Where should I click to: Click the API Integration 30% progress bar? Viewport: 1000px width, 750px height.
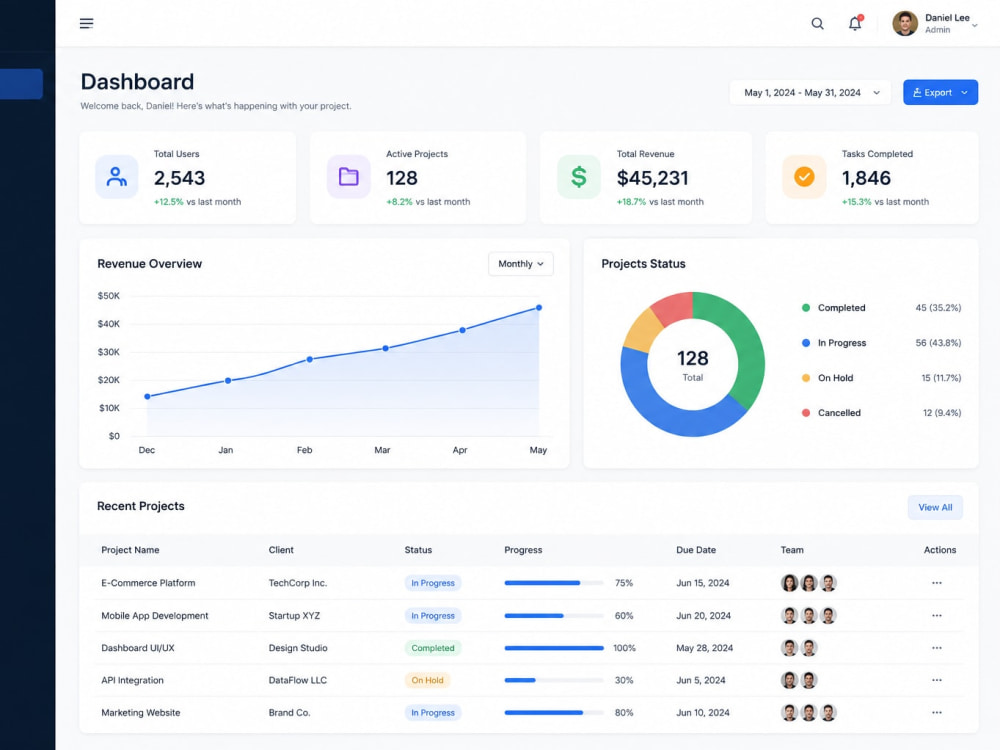click(554, 680)
